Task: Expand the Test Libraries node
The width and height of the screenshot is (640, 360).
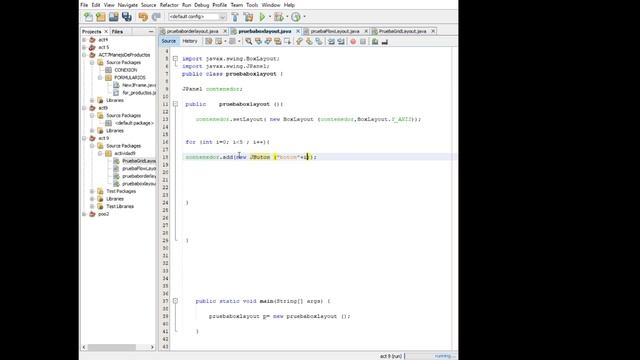Action: (92, 207)
